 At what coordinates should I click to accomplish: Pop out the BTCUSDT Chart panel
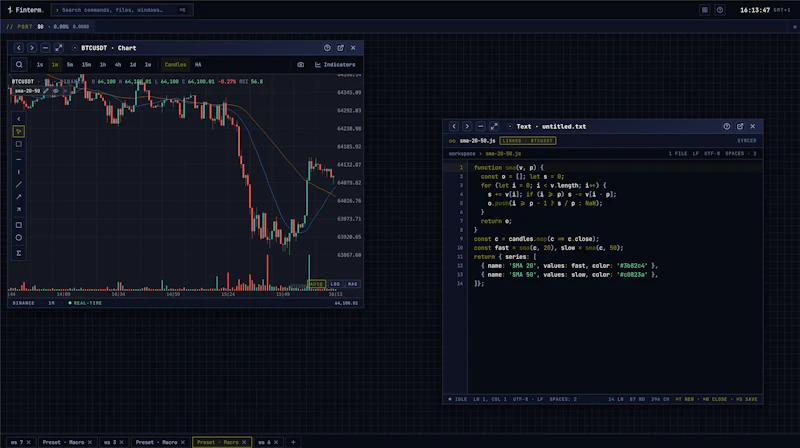(x=340, y=48)
